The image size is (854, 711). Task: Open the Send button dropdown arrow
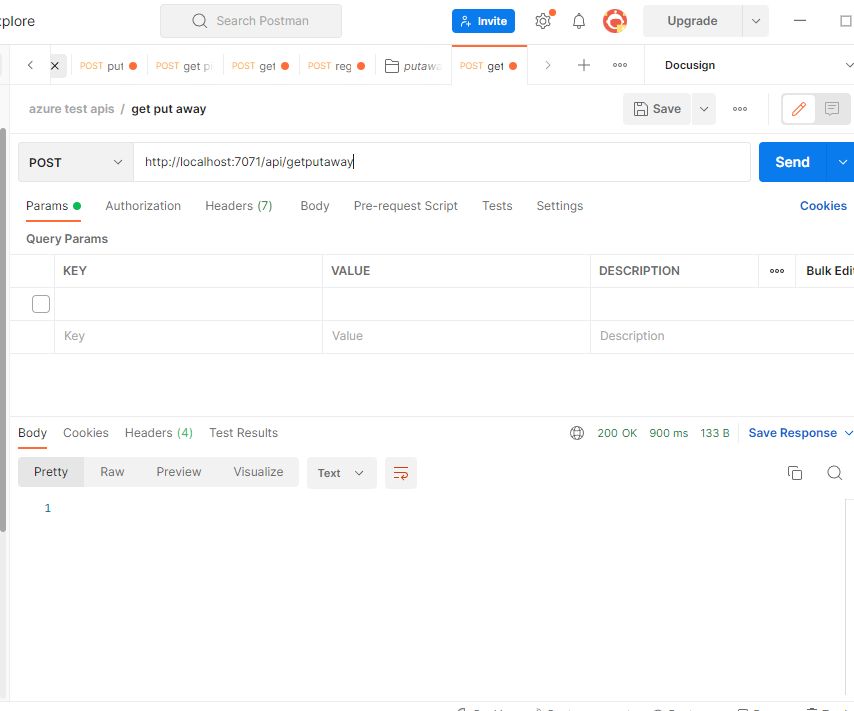[841, 162]
